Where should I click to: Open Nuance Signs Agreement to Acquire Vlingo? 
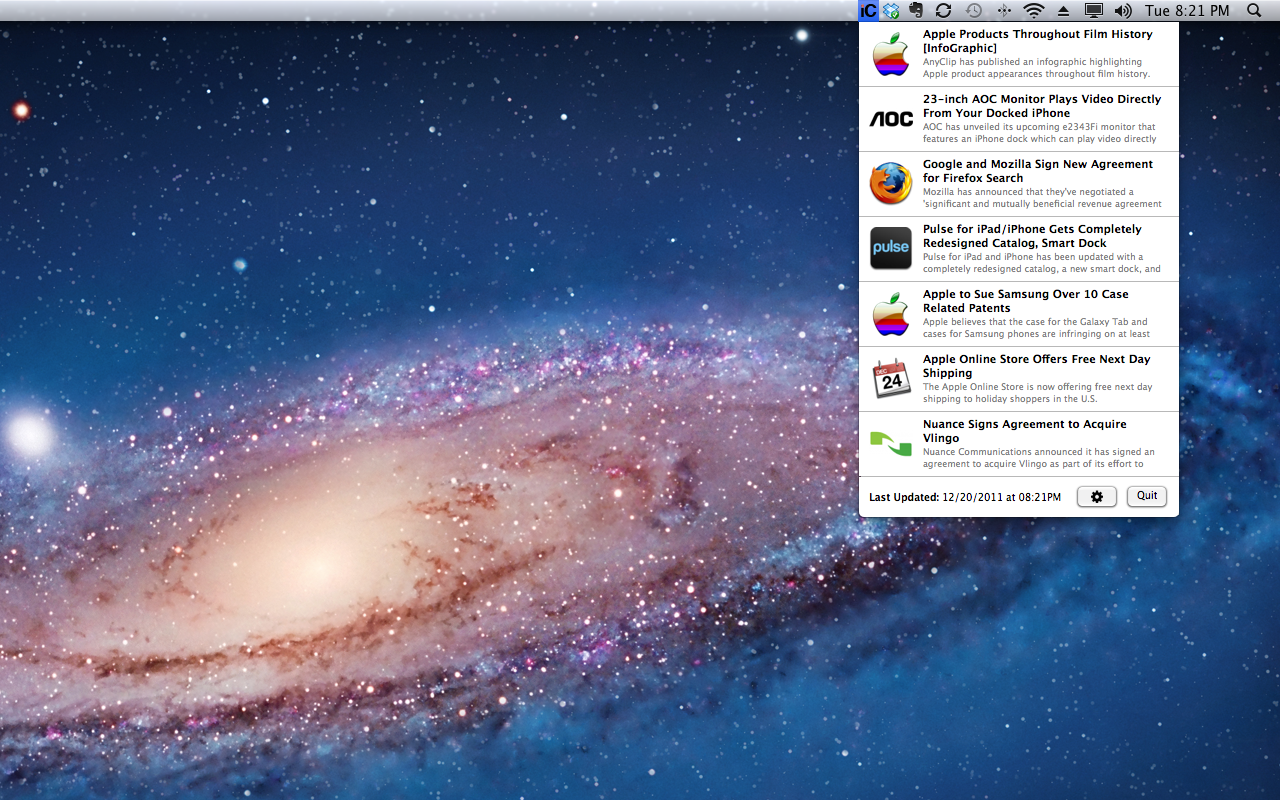[1024, 431]
